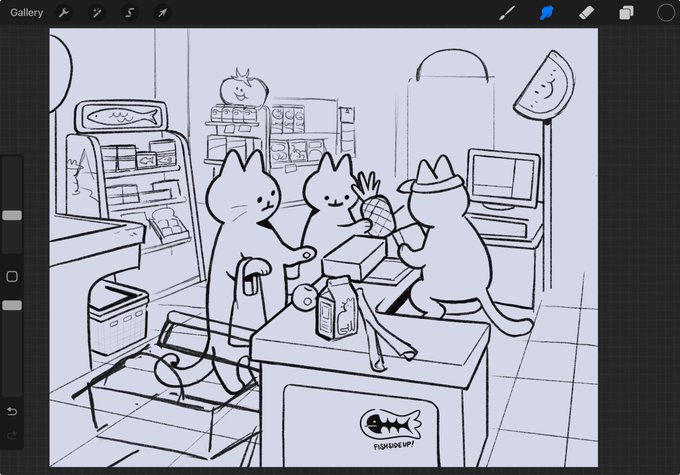Select the Brush tool
The height and width of the screenshot is (475, 680).
tap(507, 13)
